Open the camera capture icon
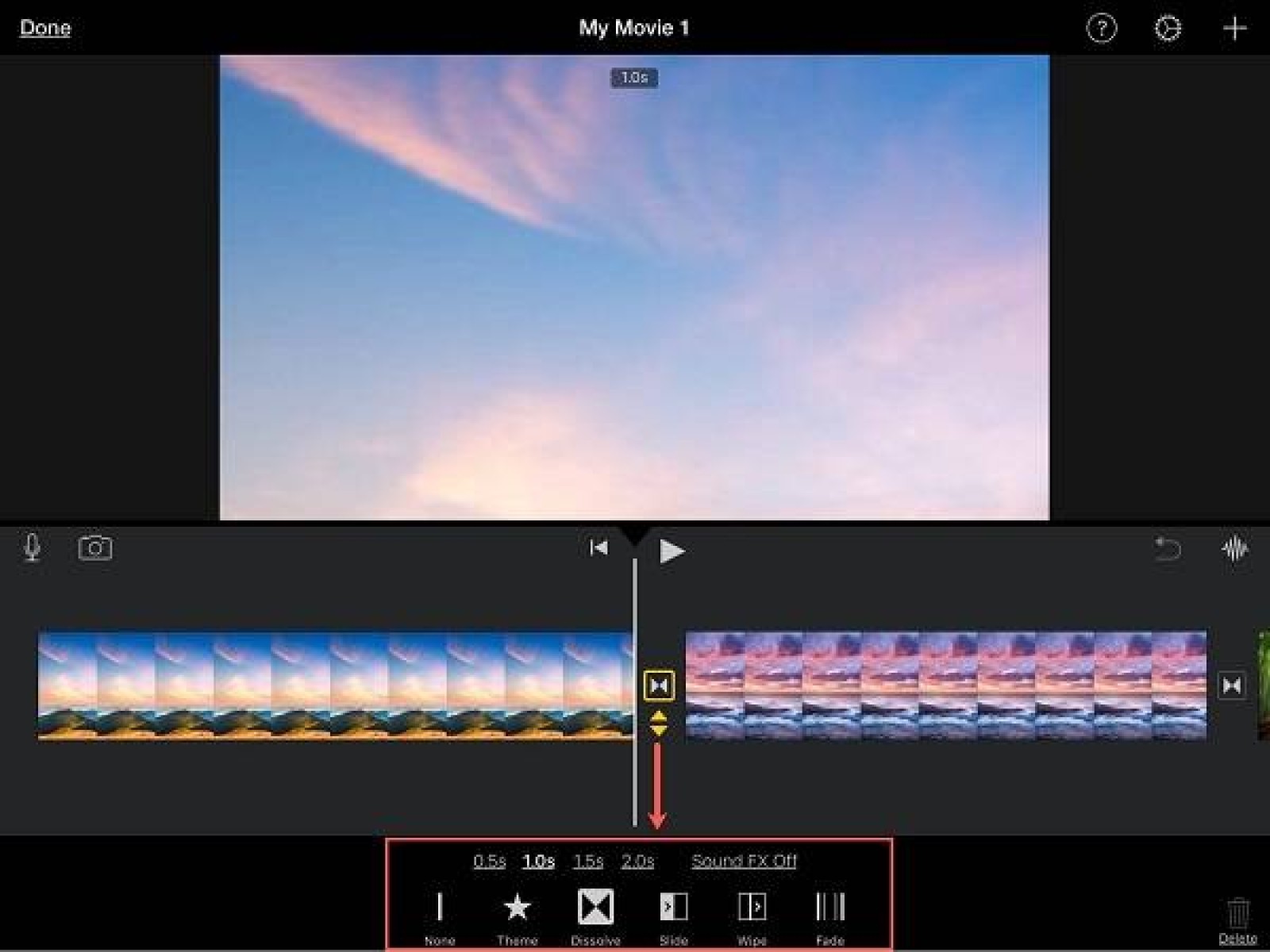 pyautogui.click(x=95, y=547)
